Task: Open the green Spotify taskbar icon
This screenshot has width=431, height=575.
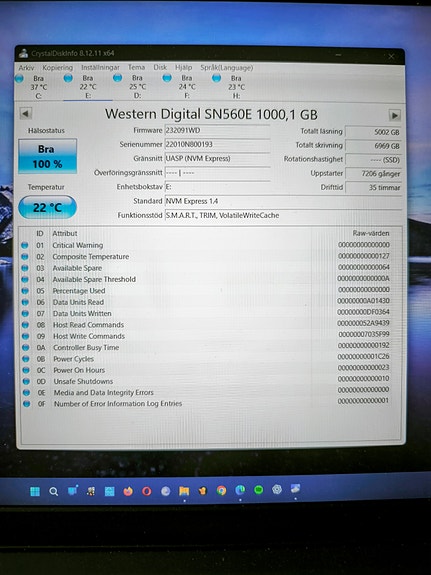Action: pyautogui.click(x=259, y=490)
